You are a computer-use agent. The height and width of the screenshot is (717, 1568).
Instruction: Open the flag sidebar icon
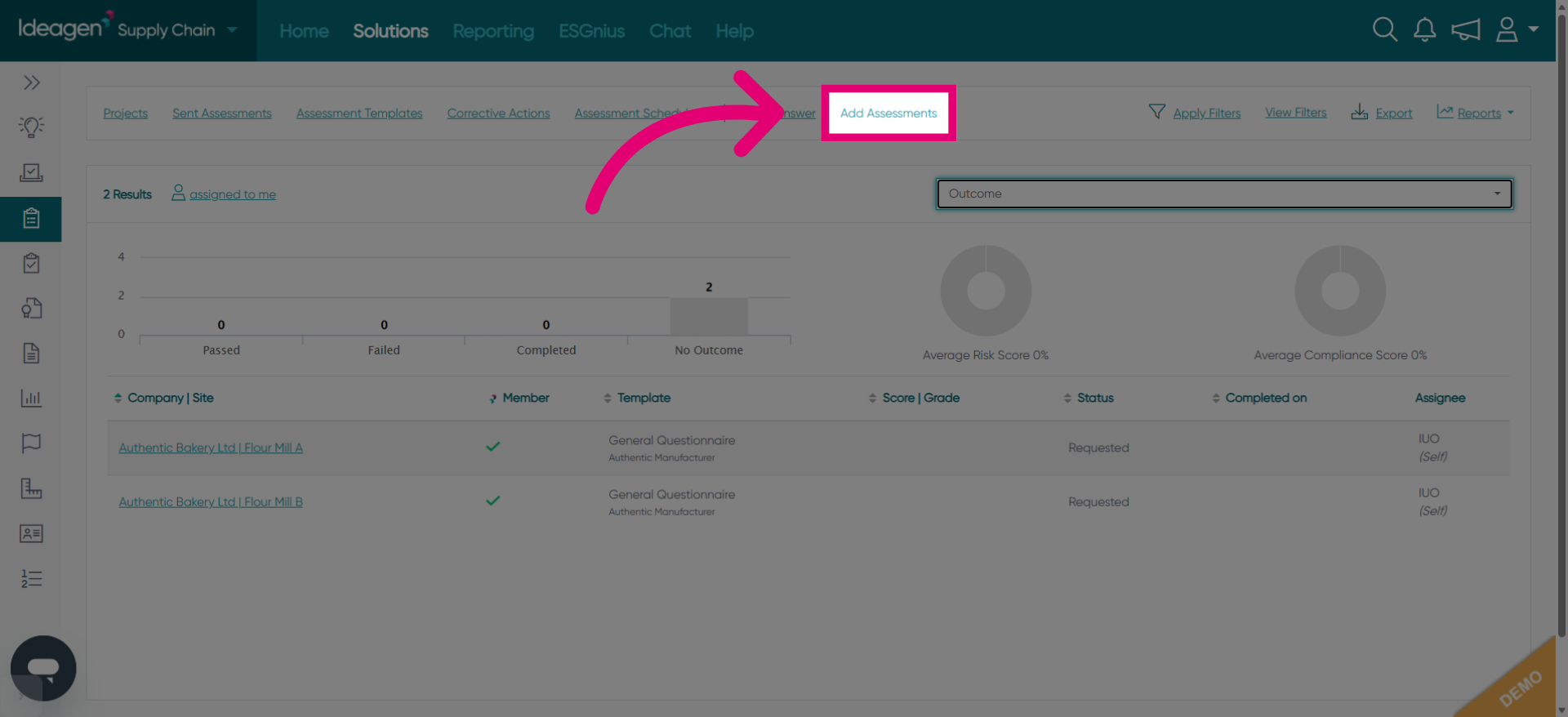(31, 443)
